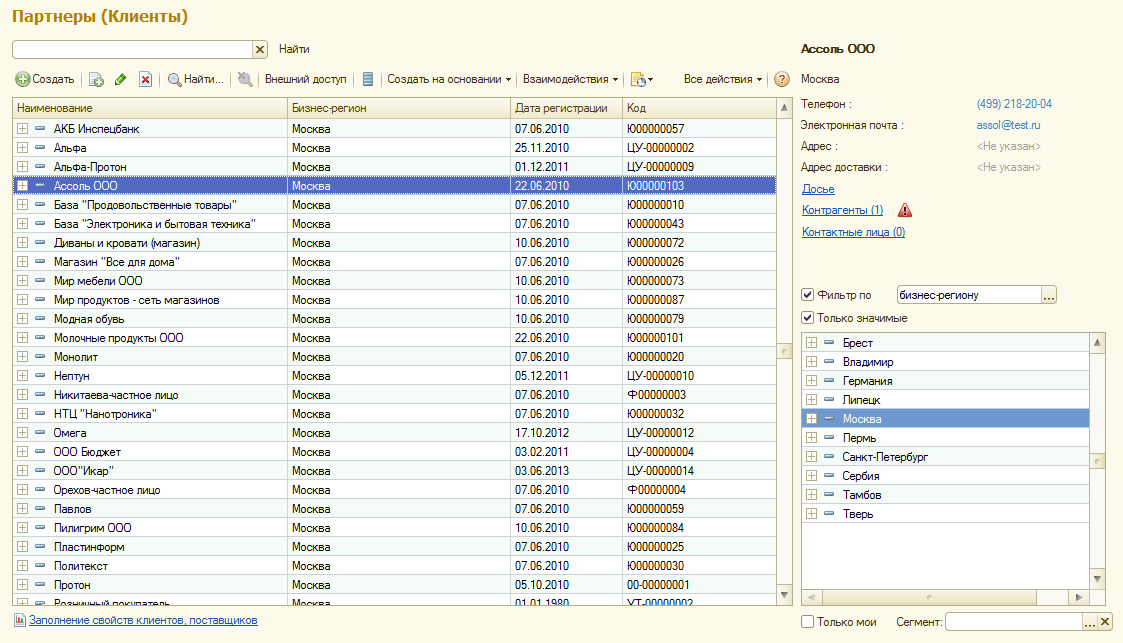
Task: Click the cancel-search magnifier icon
Action: pyautogui.click(x=245, y=79)
